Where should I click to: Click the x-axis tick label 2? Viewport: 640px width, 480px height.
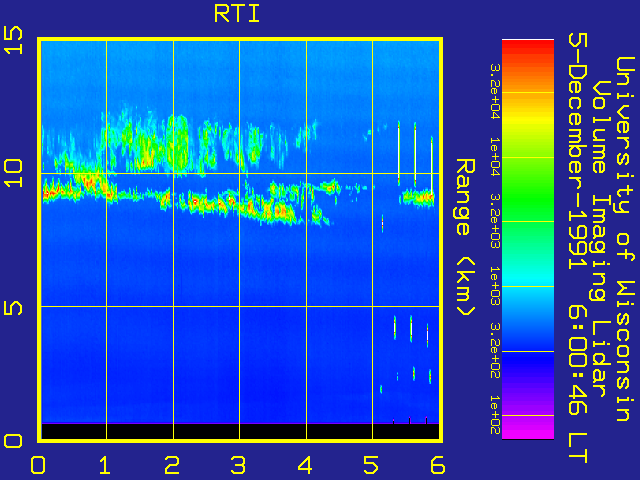coord(171,465)
